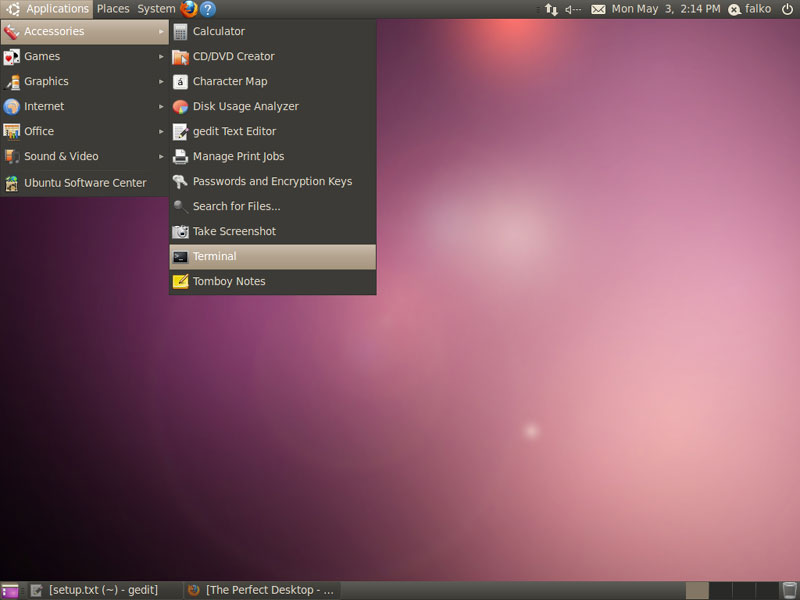Expand the Games submenu arrow
Image resolution: width=800 pixels, height=600 pixels.
[x=161, y=57]
